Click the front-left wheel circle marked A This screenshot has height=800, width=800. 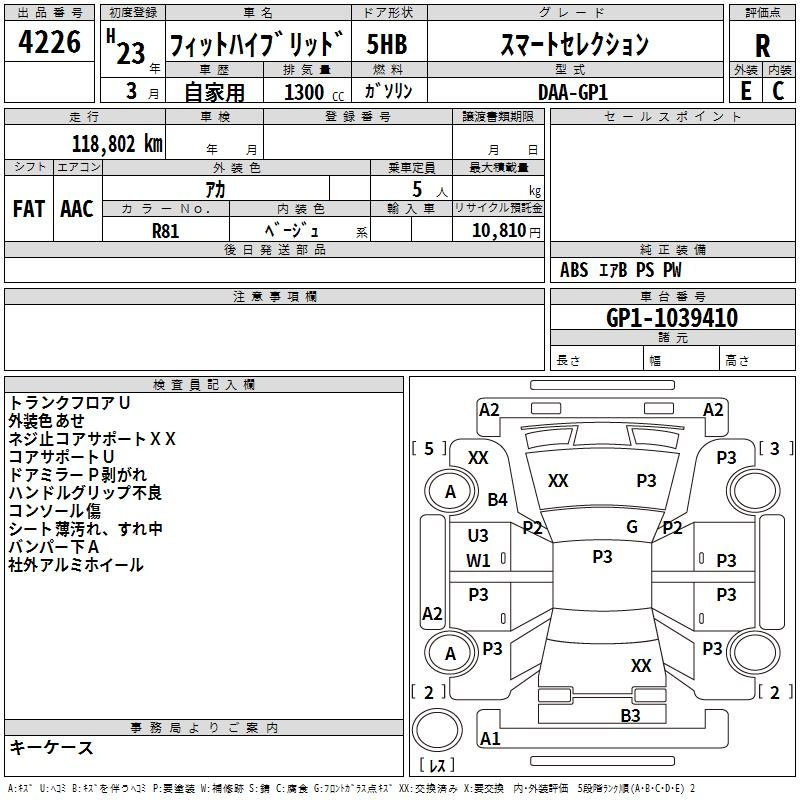(450, 491)
